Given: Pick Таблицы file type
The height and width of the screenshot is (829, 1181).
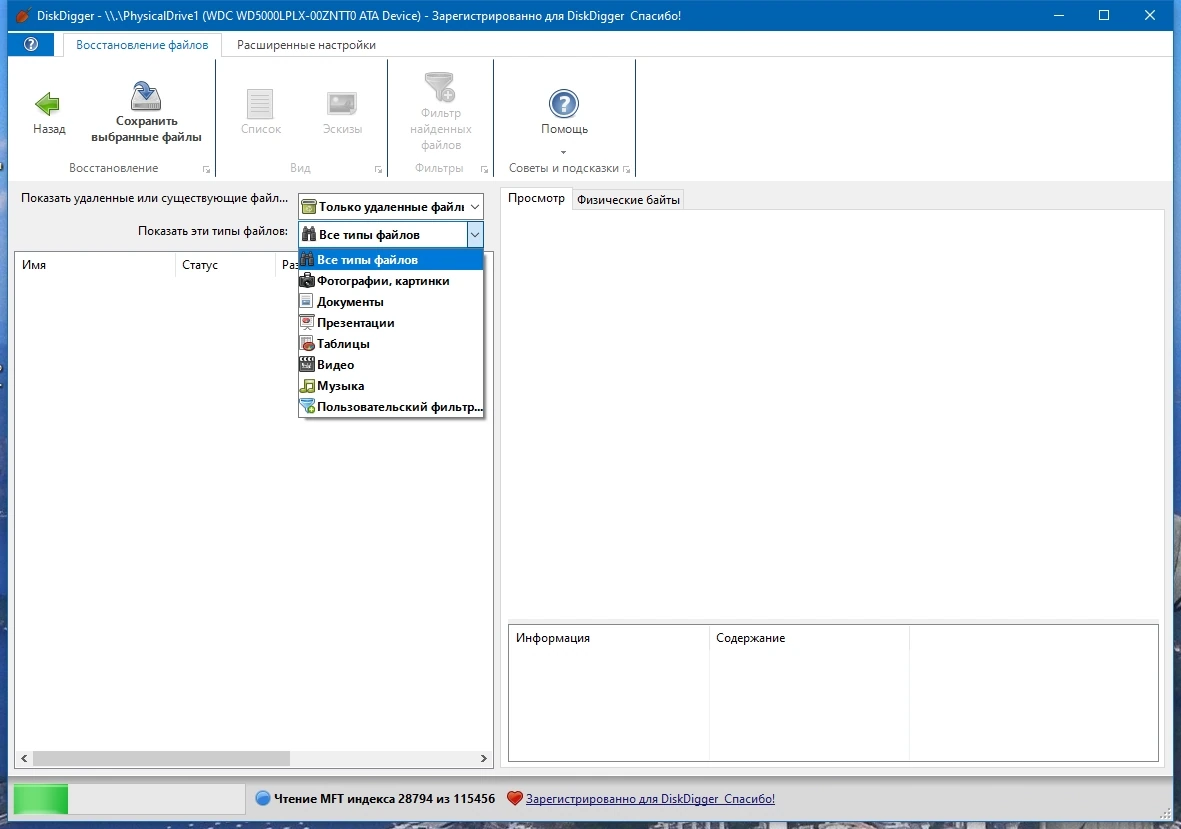Looking at the screenshot, I should coord(391,344).
